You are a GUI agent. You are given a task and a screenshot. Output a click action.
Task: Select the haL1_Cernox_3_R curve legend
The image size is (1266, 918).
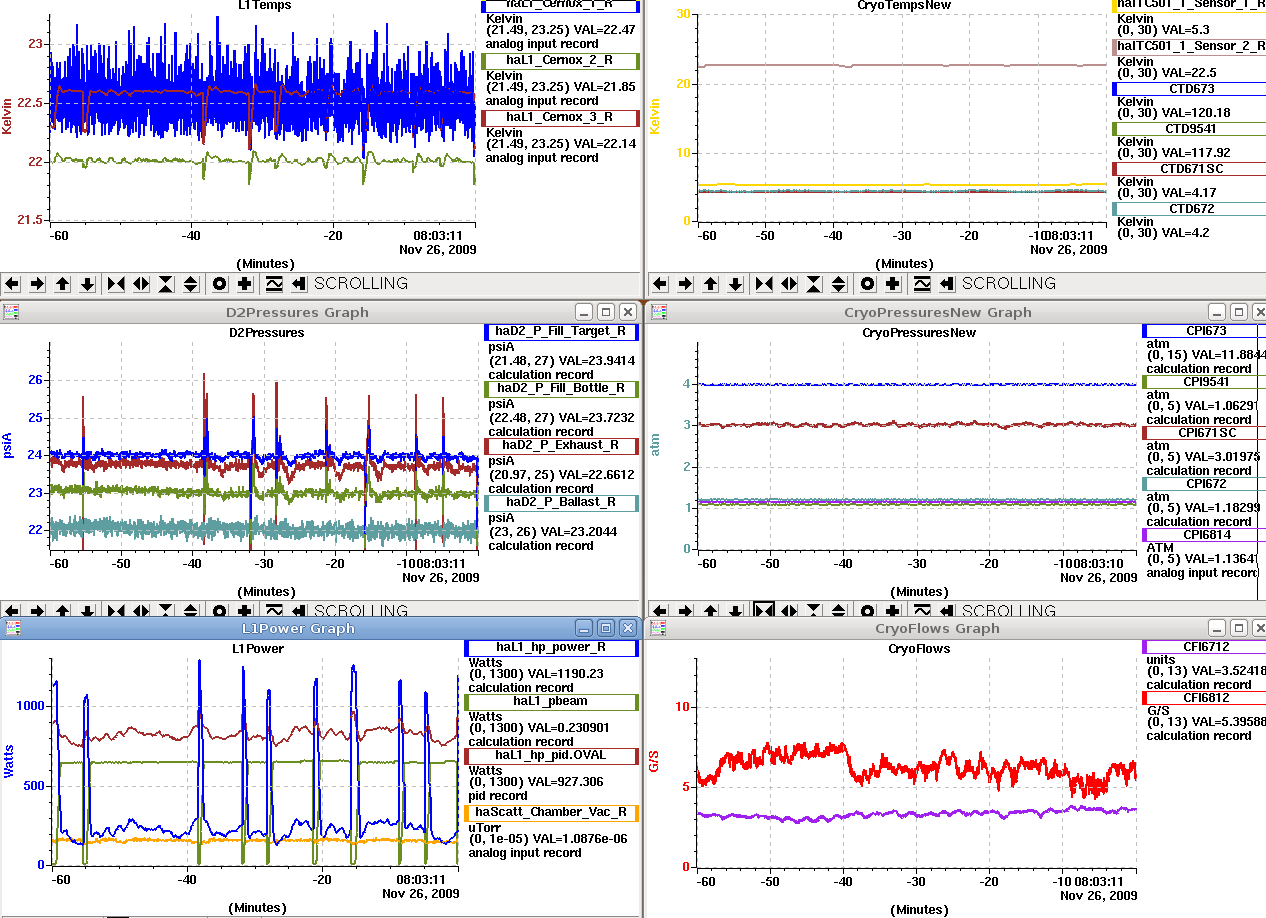click(x=560, y=117)
